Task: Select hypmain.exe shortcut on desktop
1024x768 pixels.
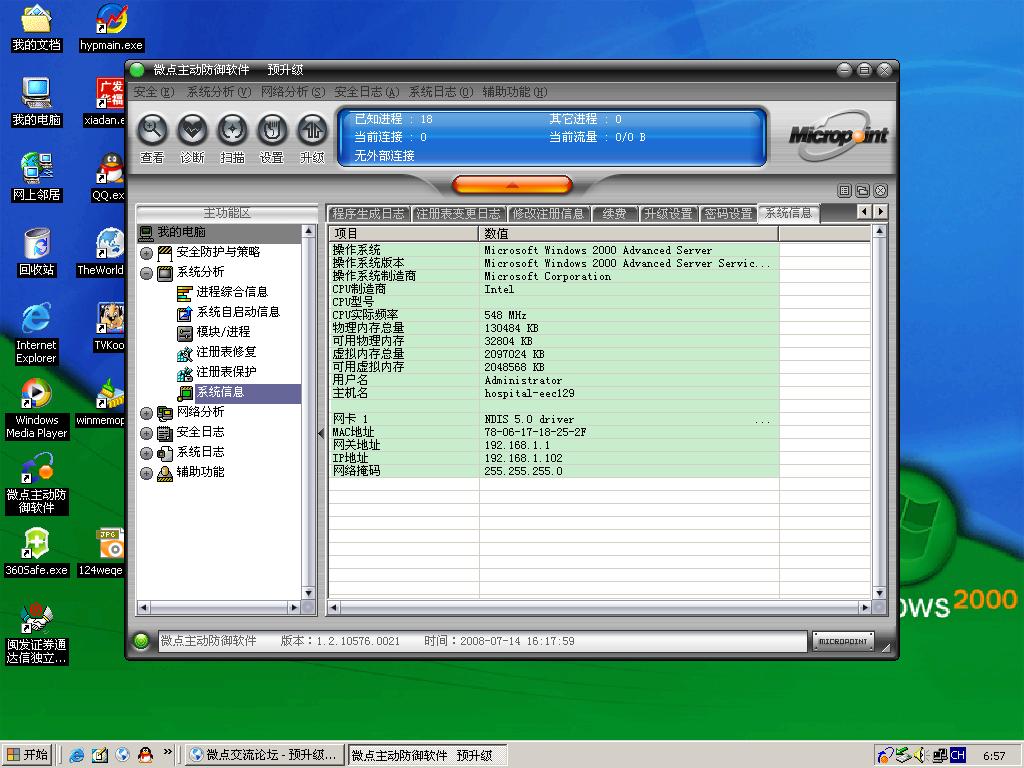Action: click(111, 29)
